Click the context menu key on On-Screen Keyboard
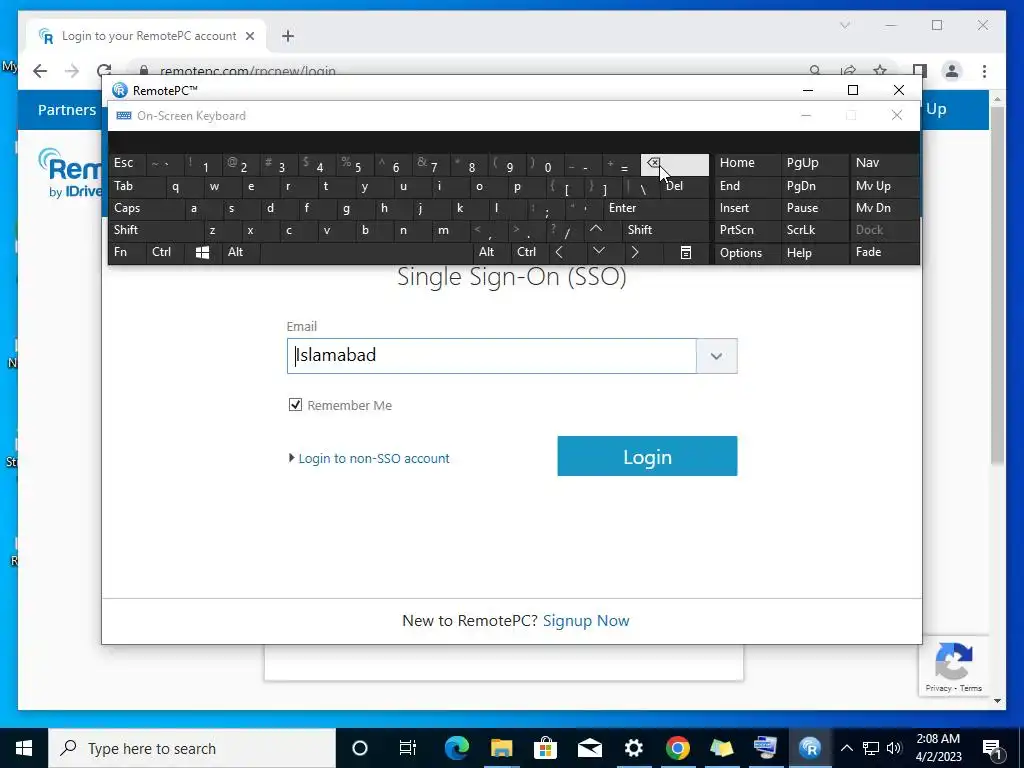The height and width of the screenshot is (768, 1024). click(686, 253)
